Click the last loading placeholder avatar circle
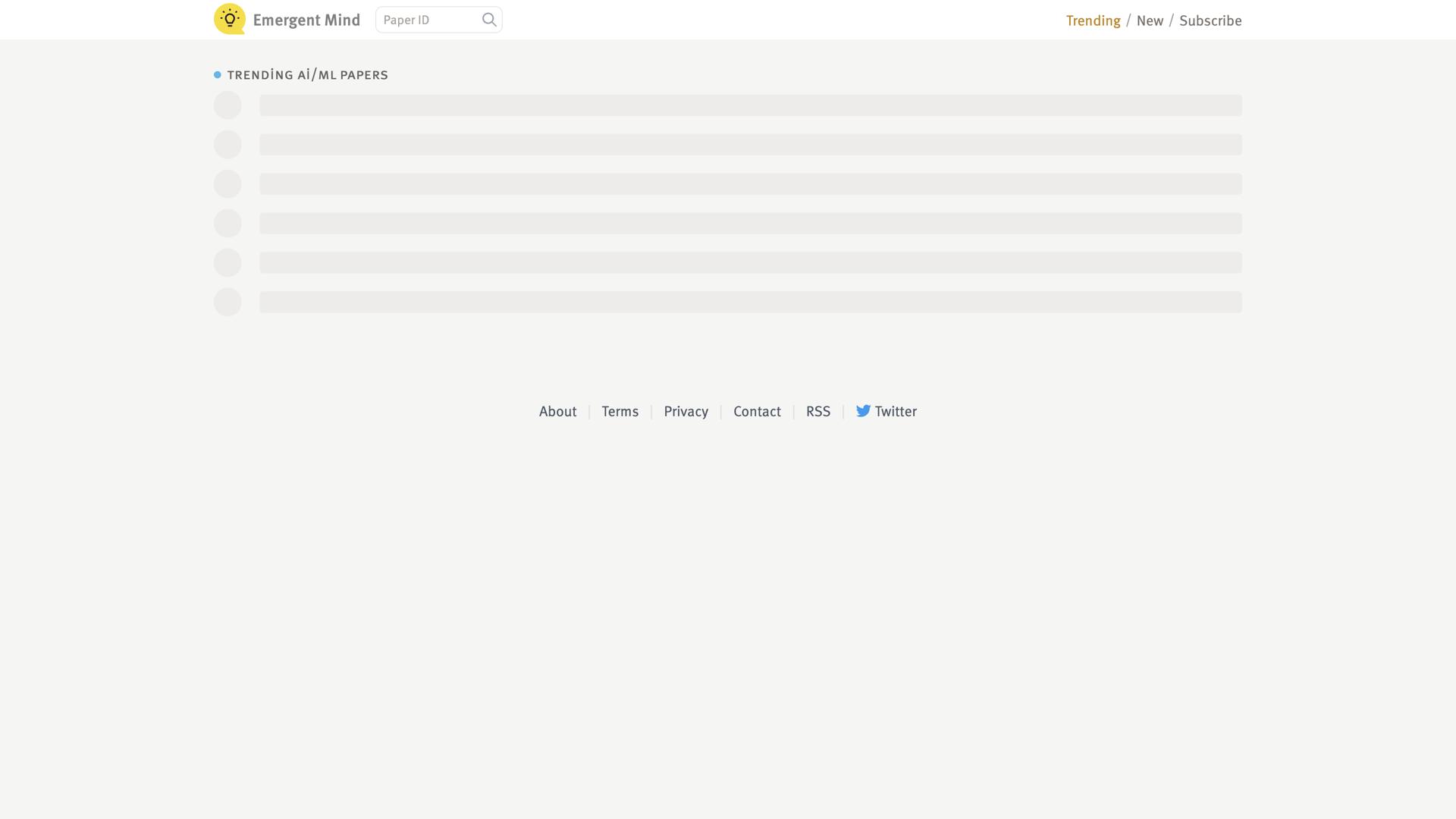The height and width of the screenshot is (819, 1456). 227,303
